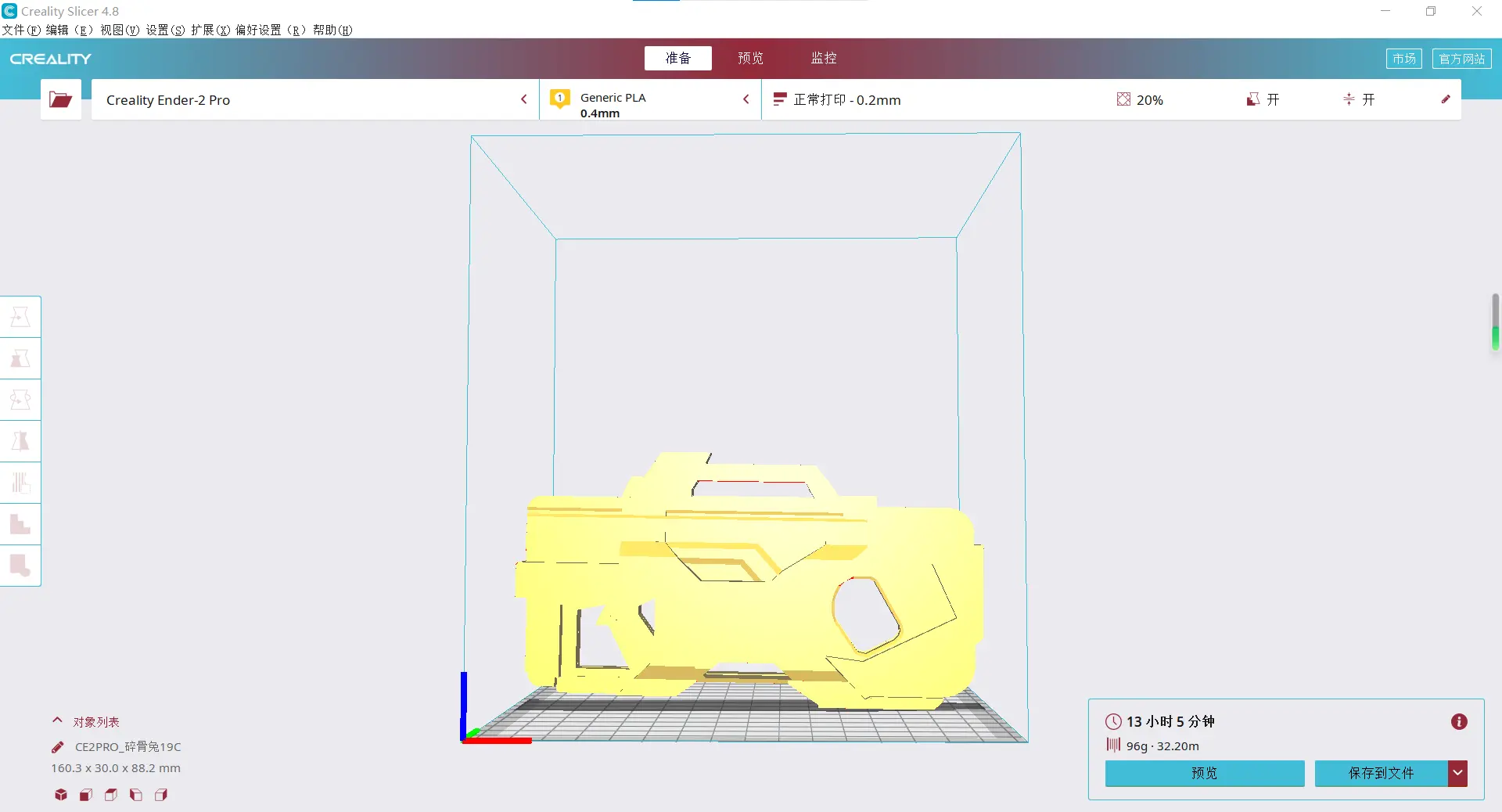Open Per Model Settings tool

(x=20, y=483)
